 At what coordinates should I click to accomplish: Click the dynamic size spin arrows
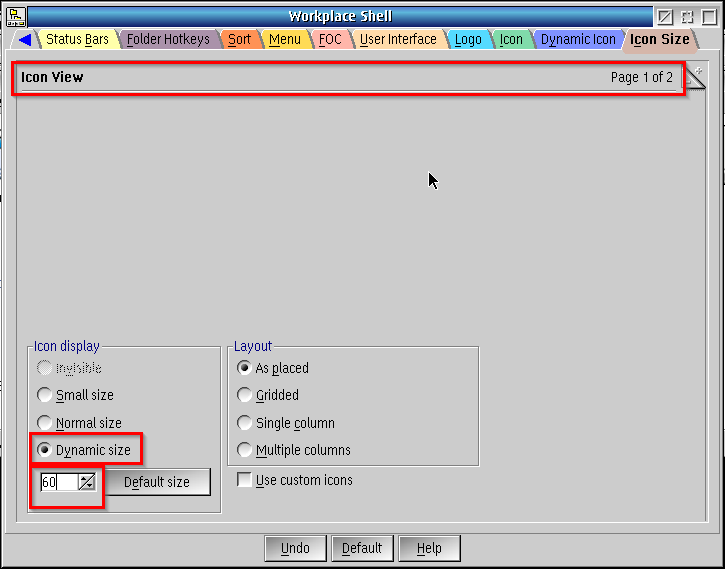point(86,482)
